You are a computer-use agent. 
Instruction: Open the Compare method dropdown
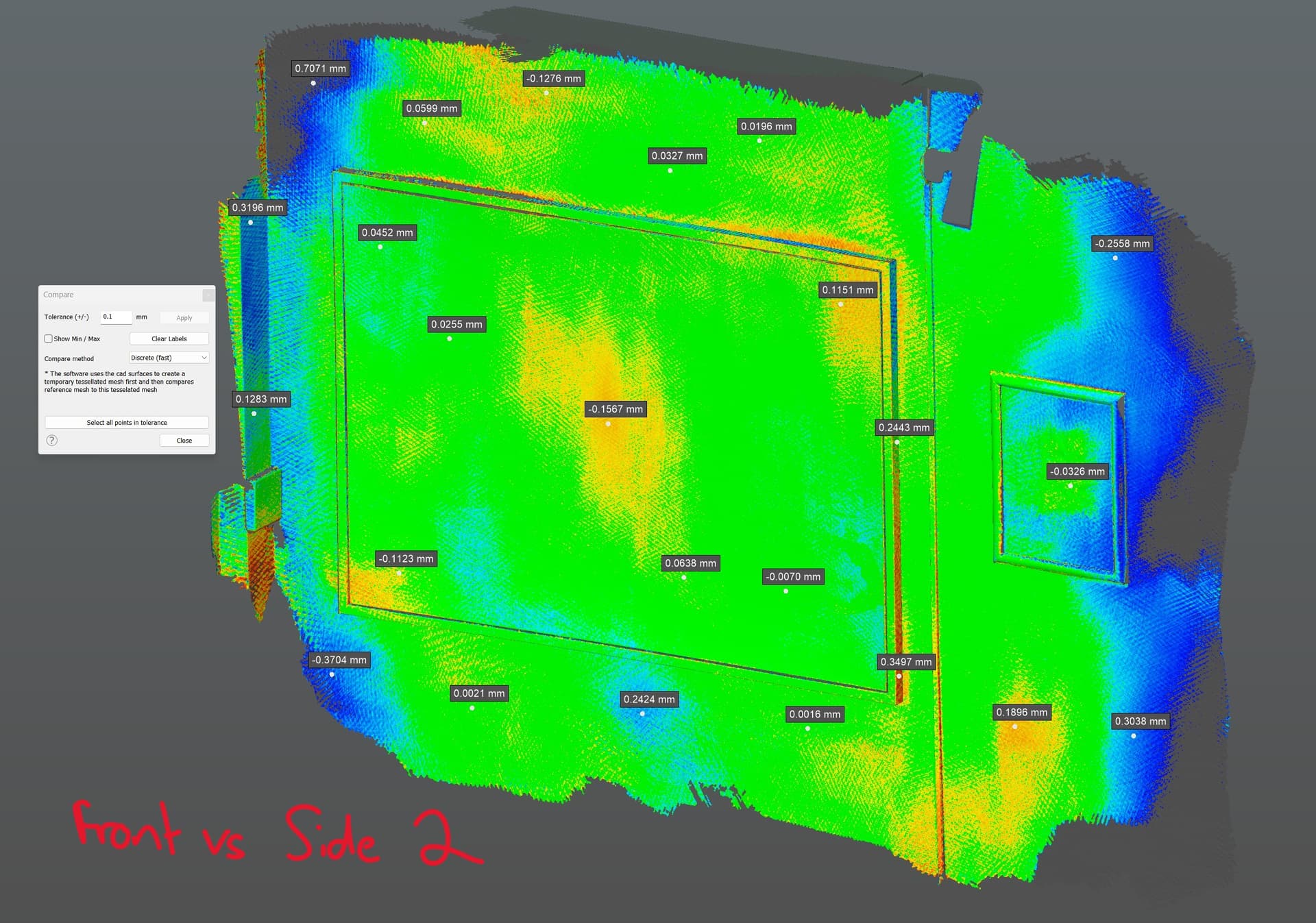[169, 358]
